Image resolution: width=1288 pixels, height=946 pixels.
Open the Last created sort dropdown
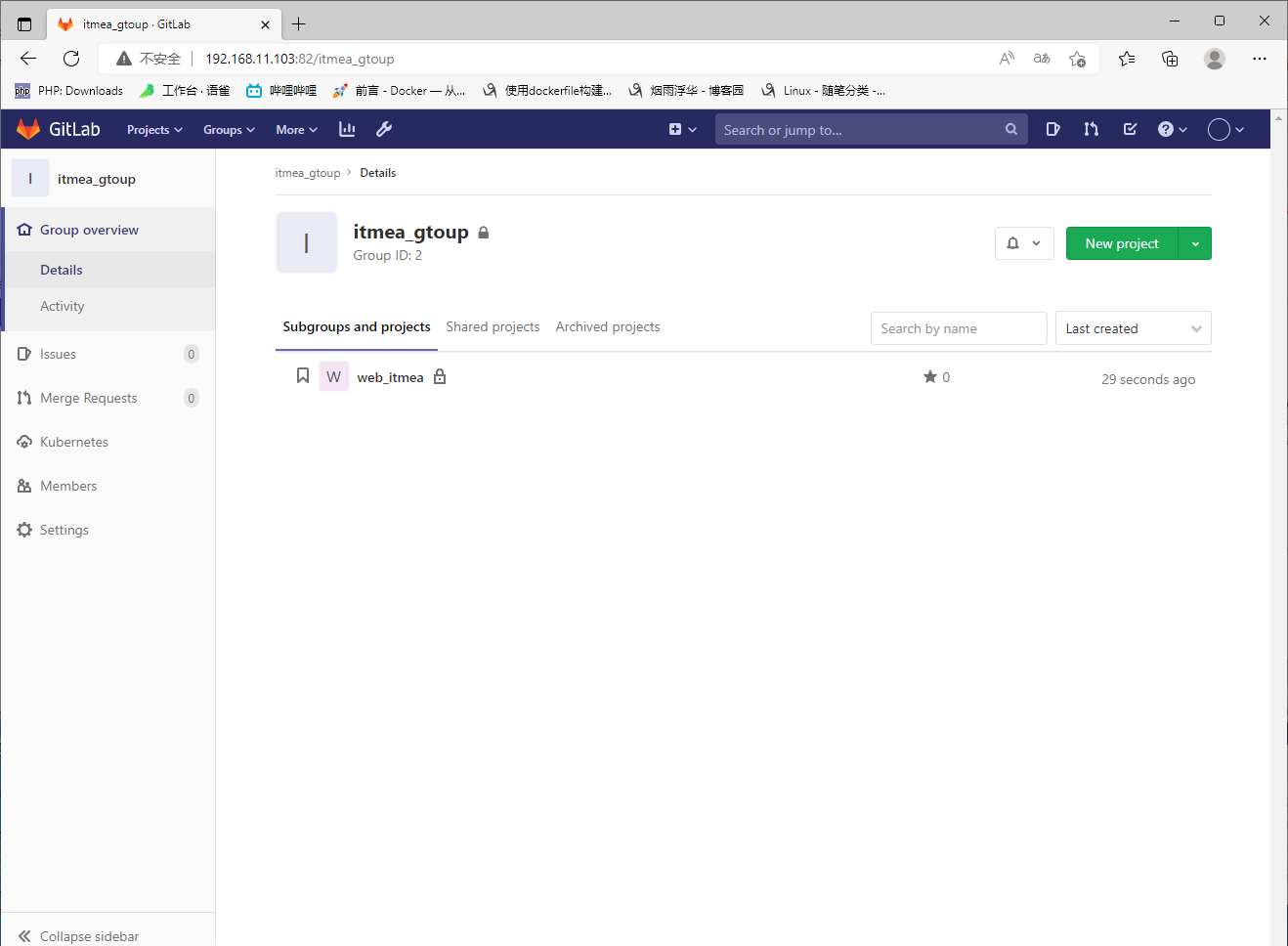(1134, 328)
